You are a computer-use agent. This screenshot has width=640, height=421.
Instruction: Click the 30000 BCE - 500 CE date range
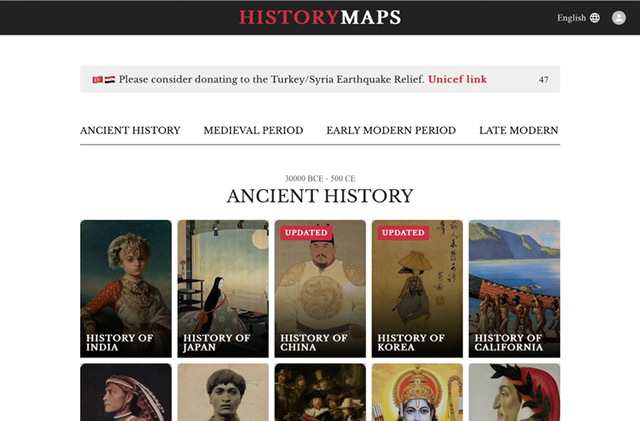(320, 178)
